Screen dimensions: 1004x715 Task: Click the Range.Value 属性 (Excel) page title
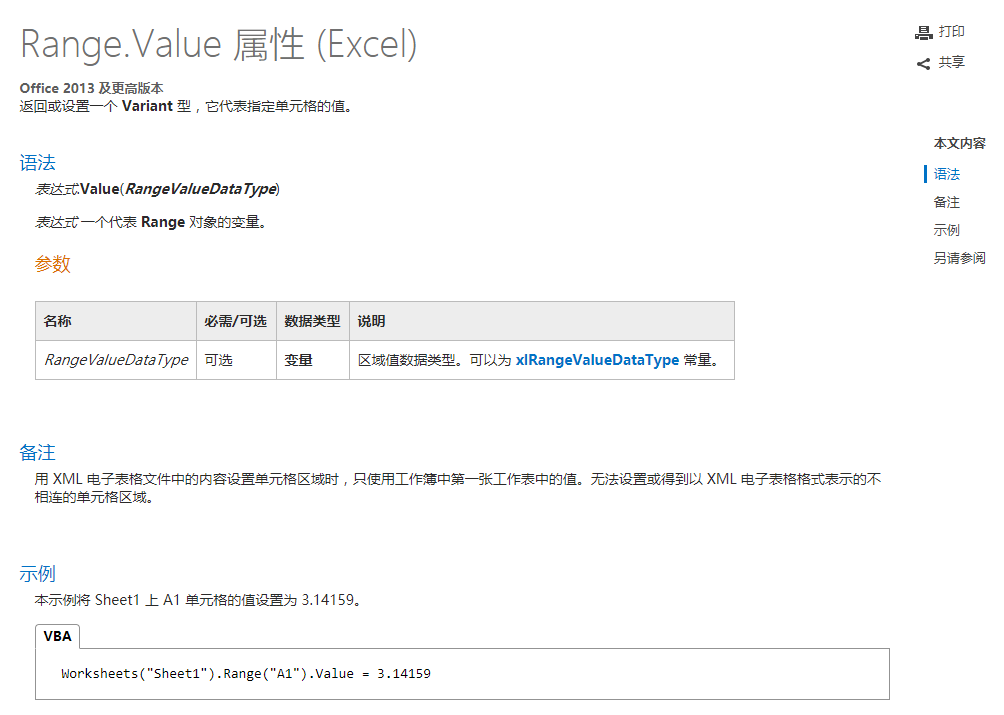218,45
